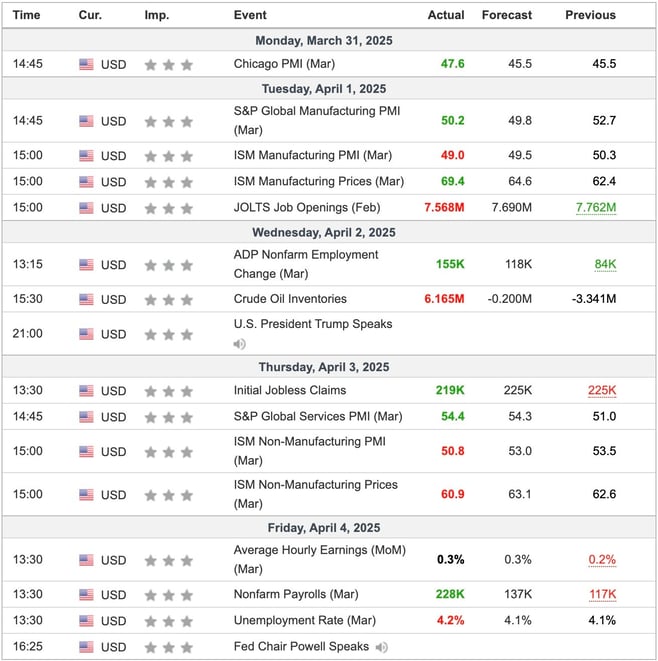The width and height of the screenshot is (658, 661).
Task: Open Initial Jobless Claims event
Action: 290,390
